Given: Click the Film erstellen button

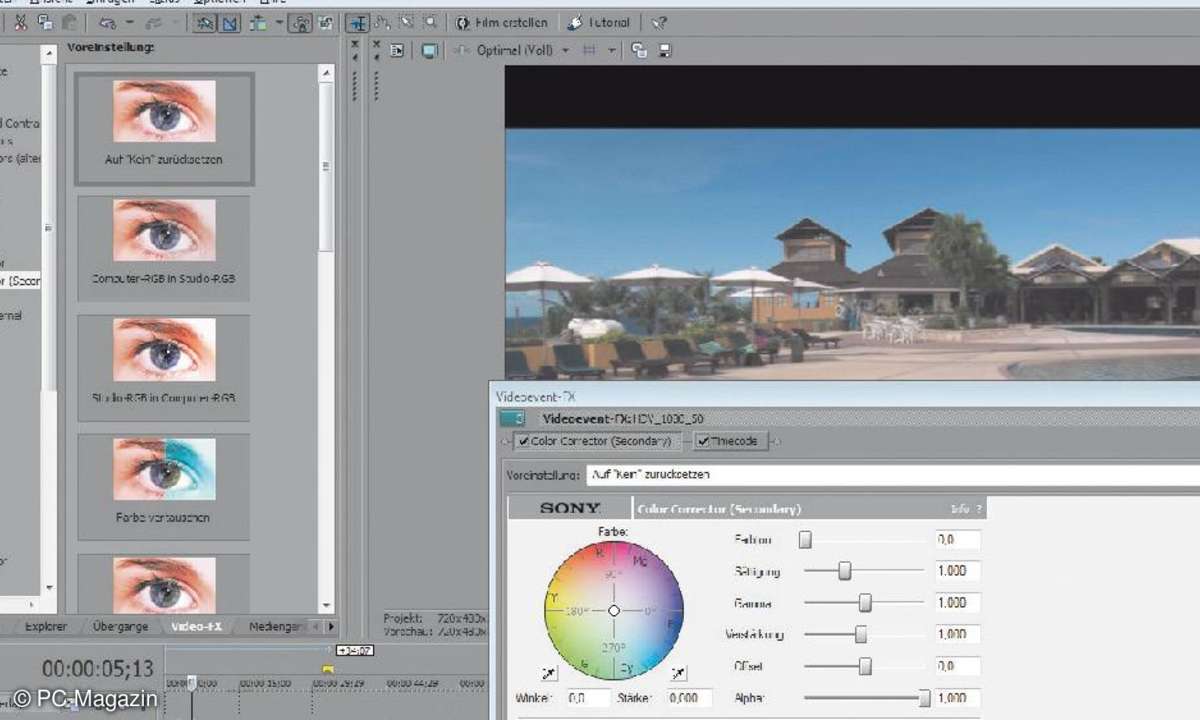Looking at the screenshot, I should [x=502, y=22].
